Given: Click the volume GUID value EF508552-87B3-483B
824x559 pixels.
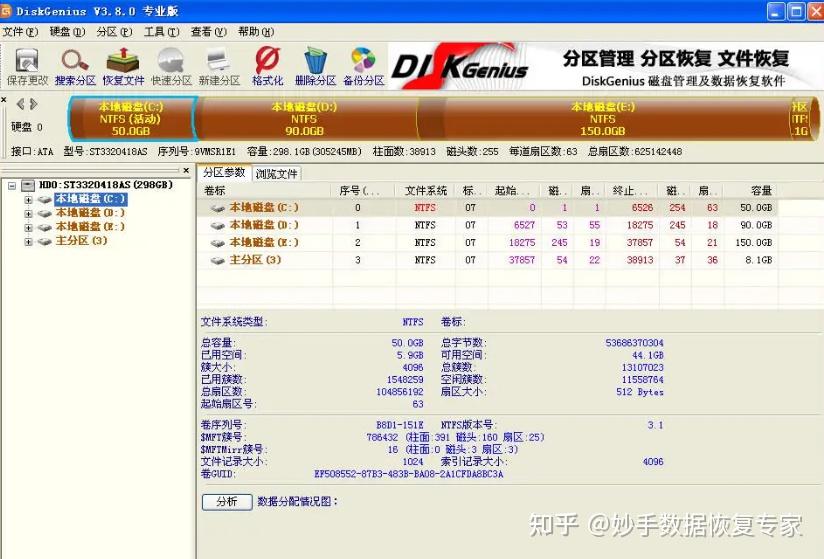Looking at the screenshot, I should [x=408, y=474].
